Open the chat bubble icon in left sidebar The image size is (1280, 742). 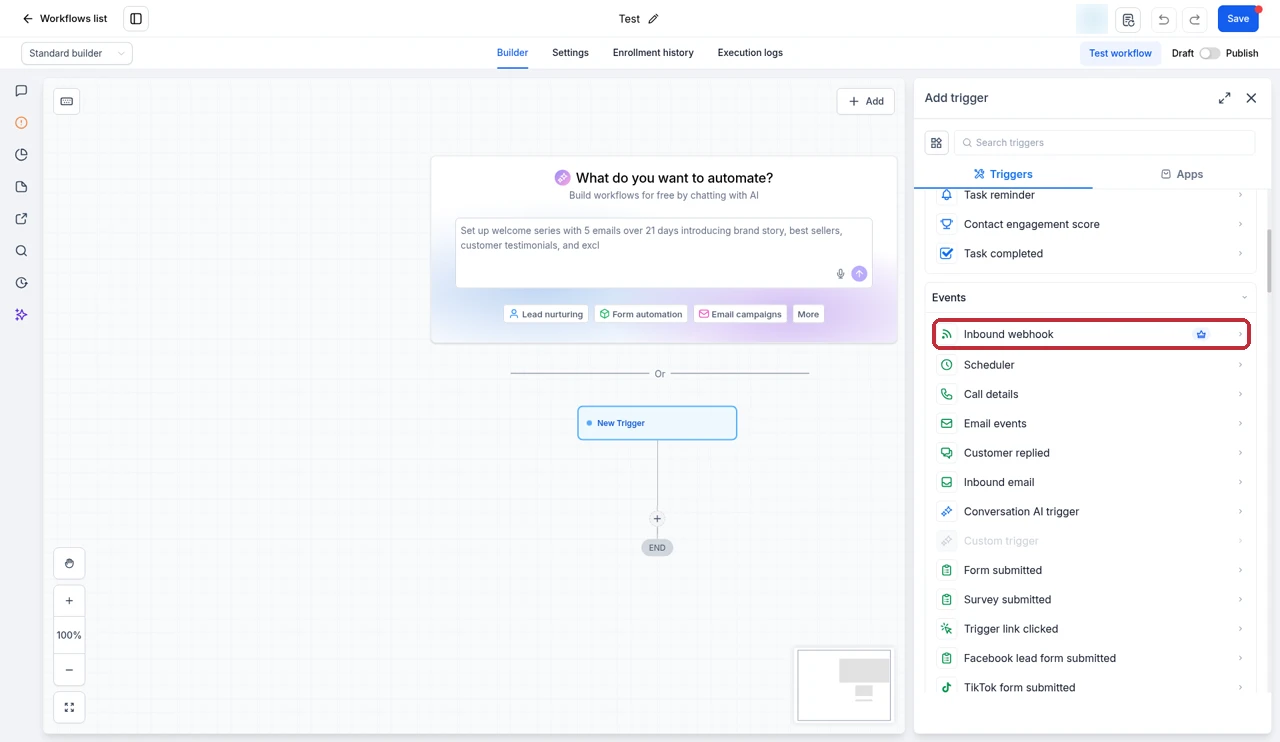21,91
